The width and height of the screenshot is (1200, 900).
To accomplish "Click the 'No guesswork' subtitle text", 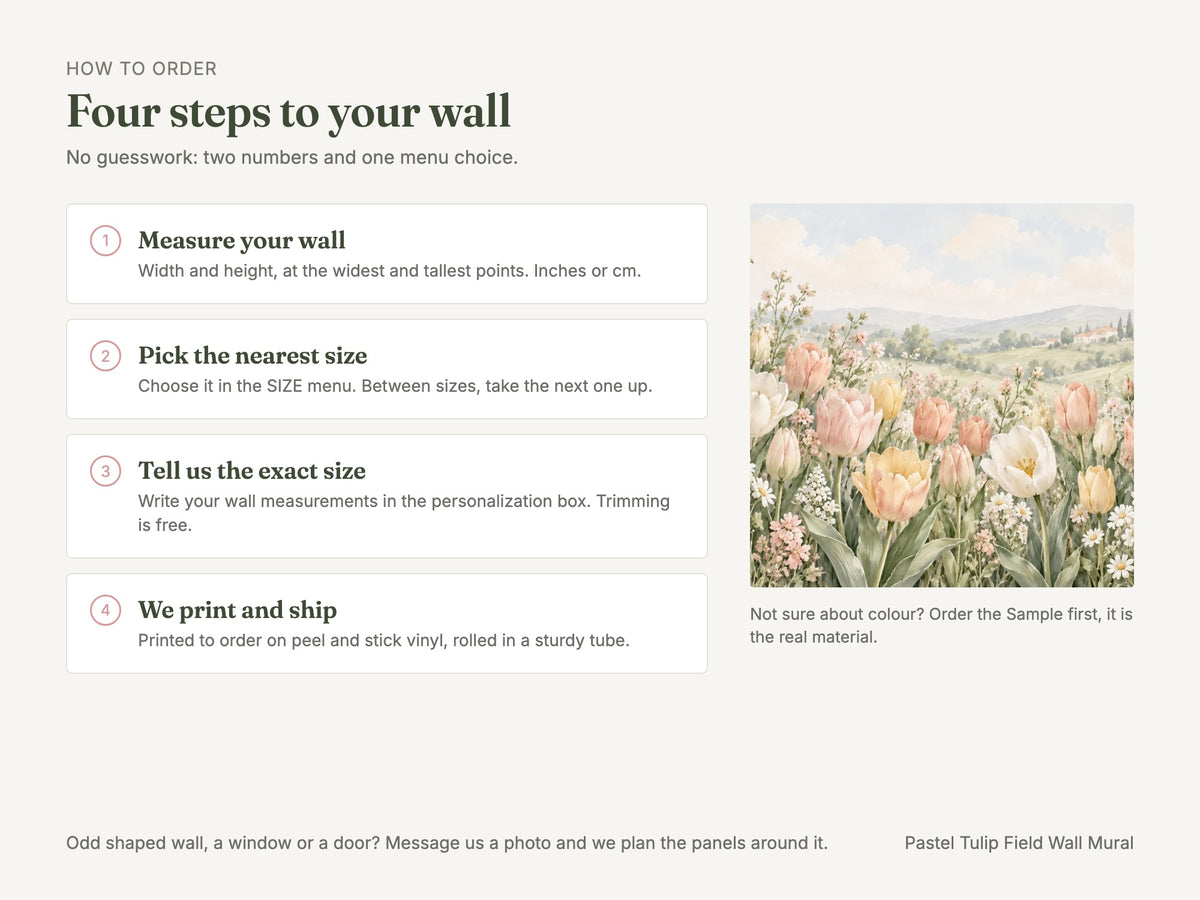I will pyautogui.click(x=292, y=157).
